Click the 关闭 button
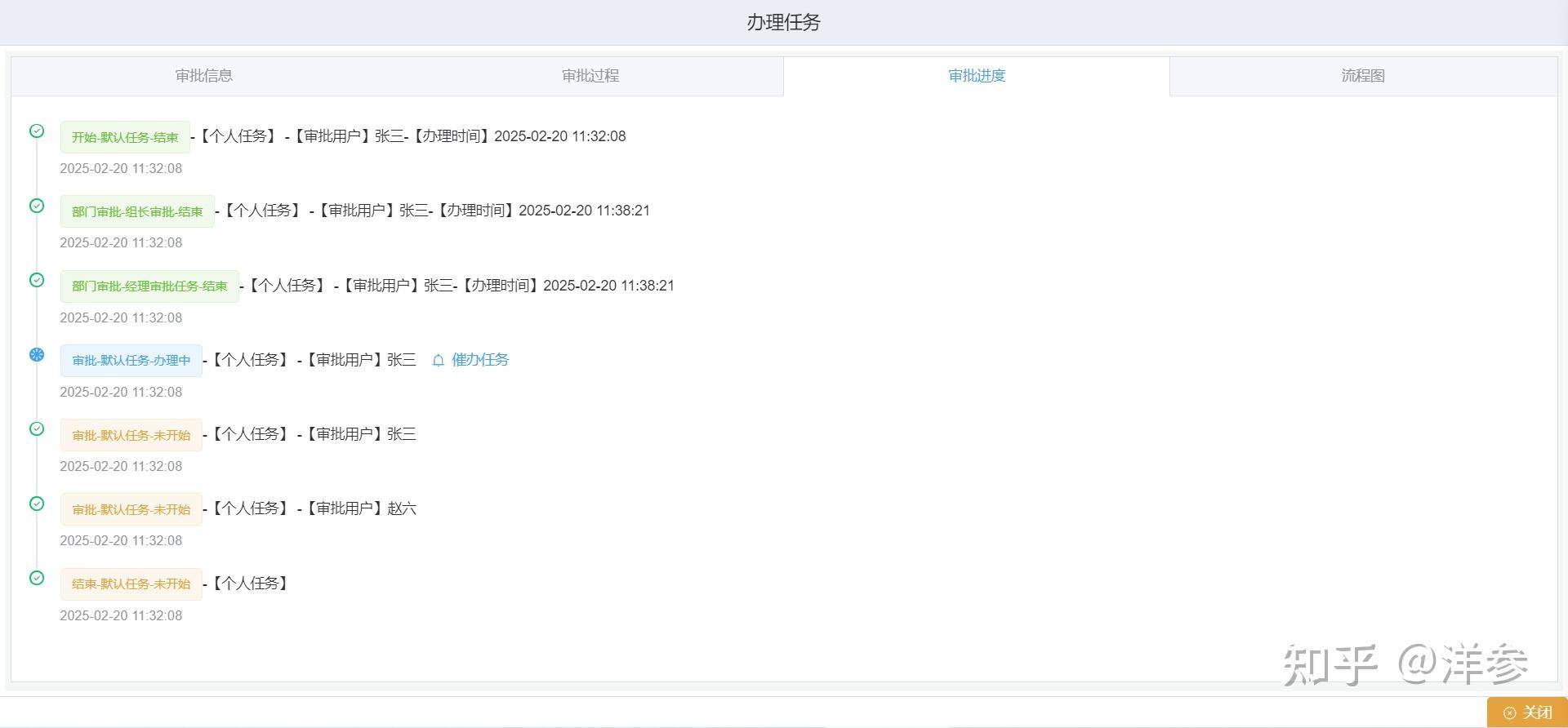This screenshot has height=728, width=1568. click(1527, 712)
